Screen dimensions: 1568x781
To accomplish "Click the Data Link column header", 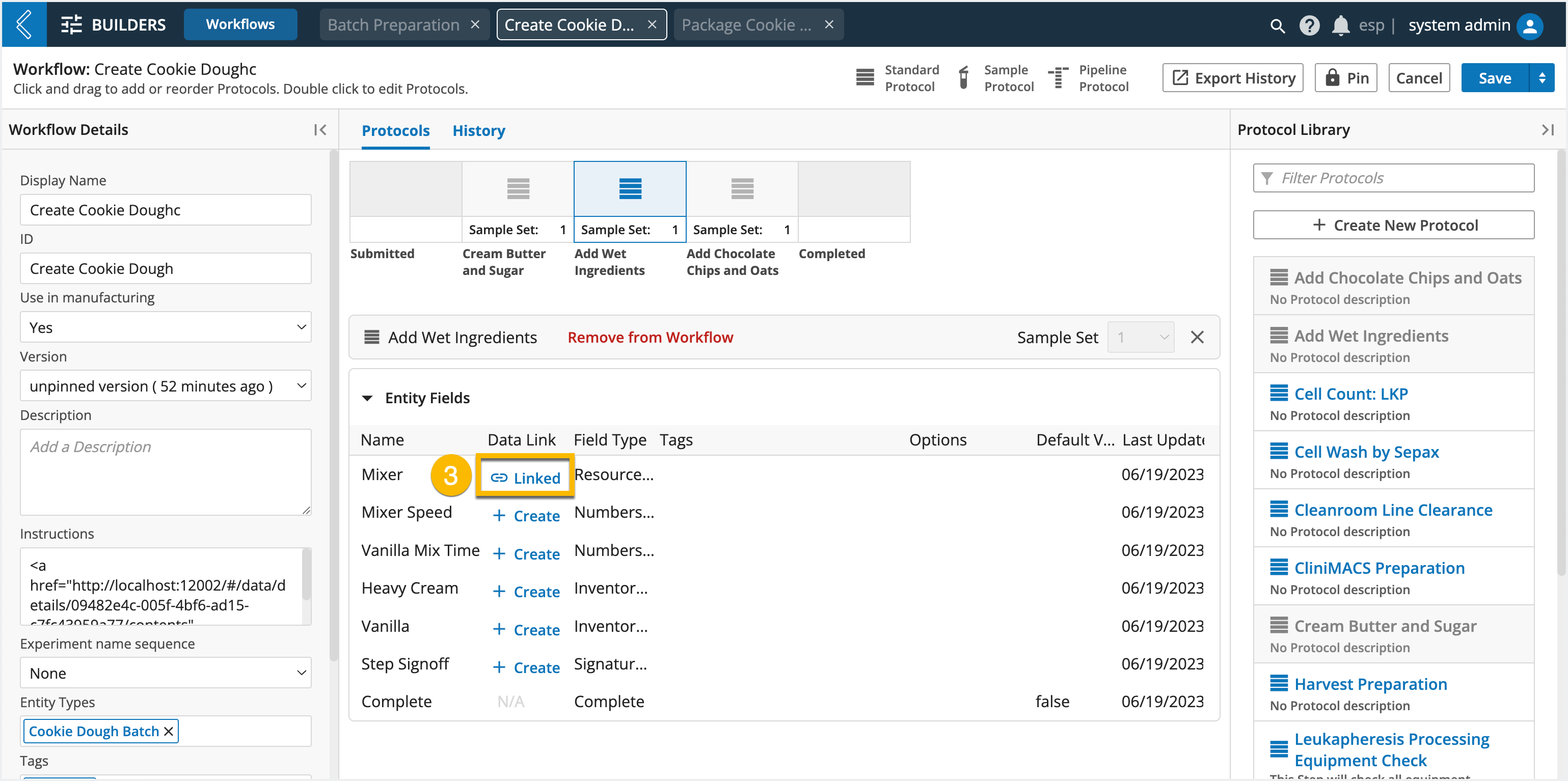I will tap(521, 440).
